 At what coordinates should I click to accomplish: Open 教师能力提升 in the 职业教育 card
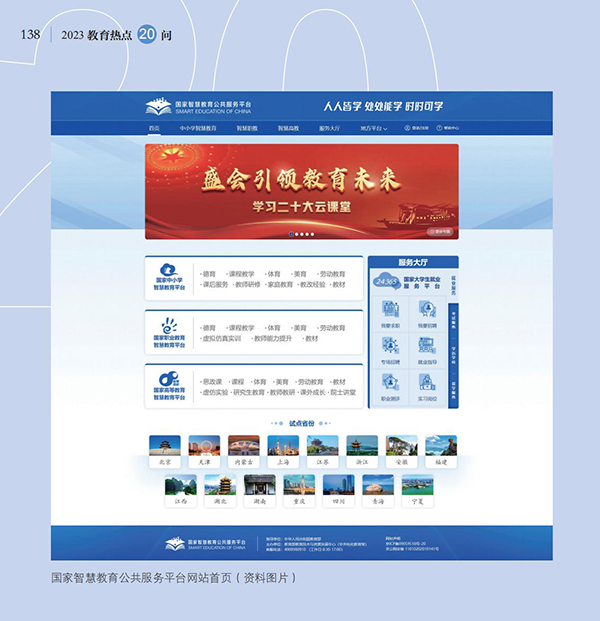[272, 339]
